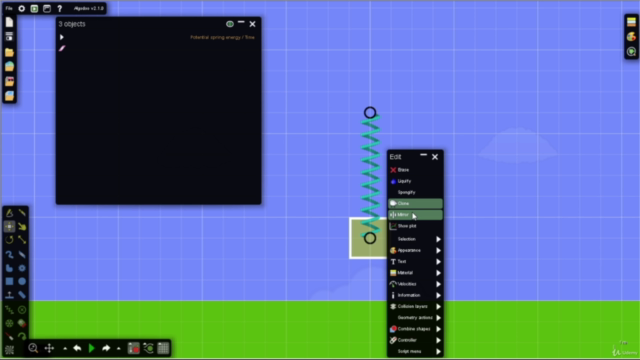Viewport: 640px width, 360px height.
Task: Start the simulation with the green play button
Action: tap(92, 348)
